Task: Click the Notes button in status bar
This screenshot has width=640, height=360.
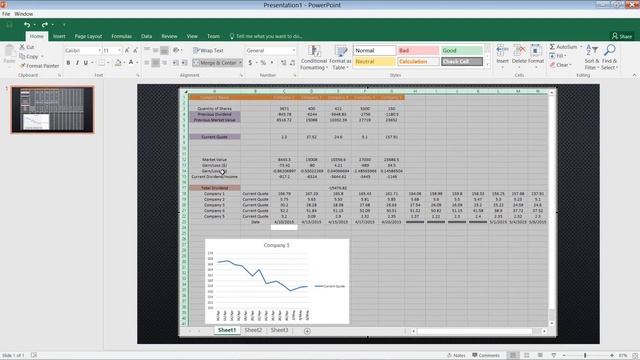Action: [x=456, y=356]
